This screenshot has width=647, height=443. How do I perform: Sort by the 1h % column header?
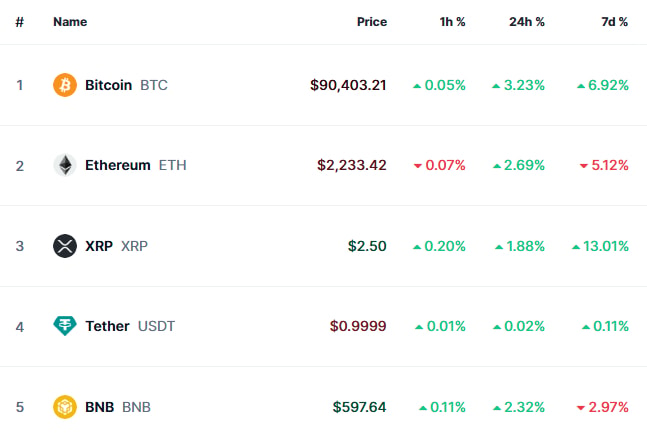(x=452, y=22)
